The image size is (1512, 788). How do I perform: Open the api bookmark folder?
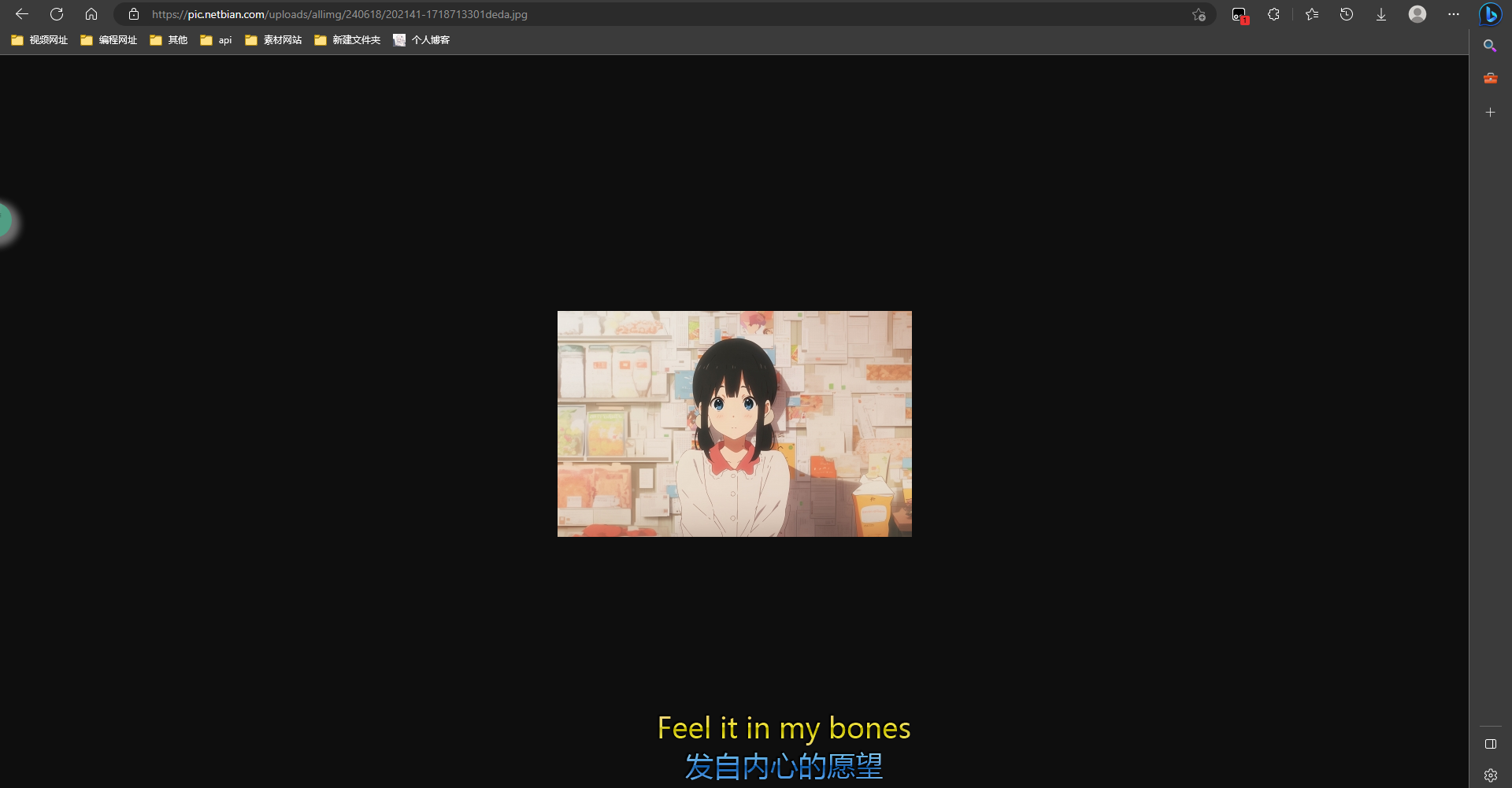216,40
